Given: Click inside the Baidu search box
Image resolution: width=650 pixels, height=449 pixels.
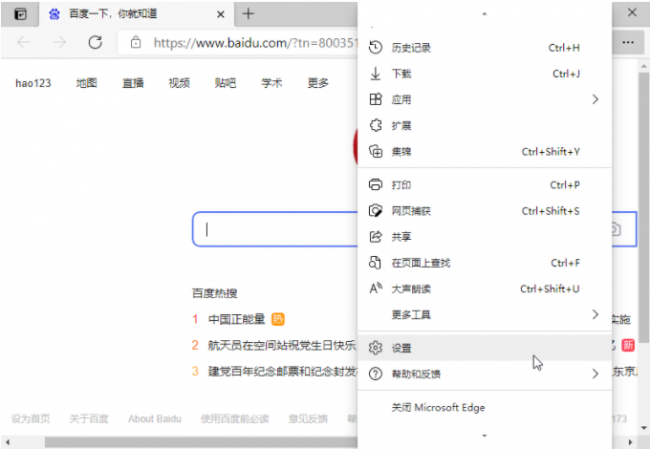Looking at the screenshot, I should [275, 229].
